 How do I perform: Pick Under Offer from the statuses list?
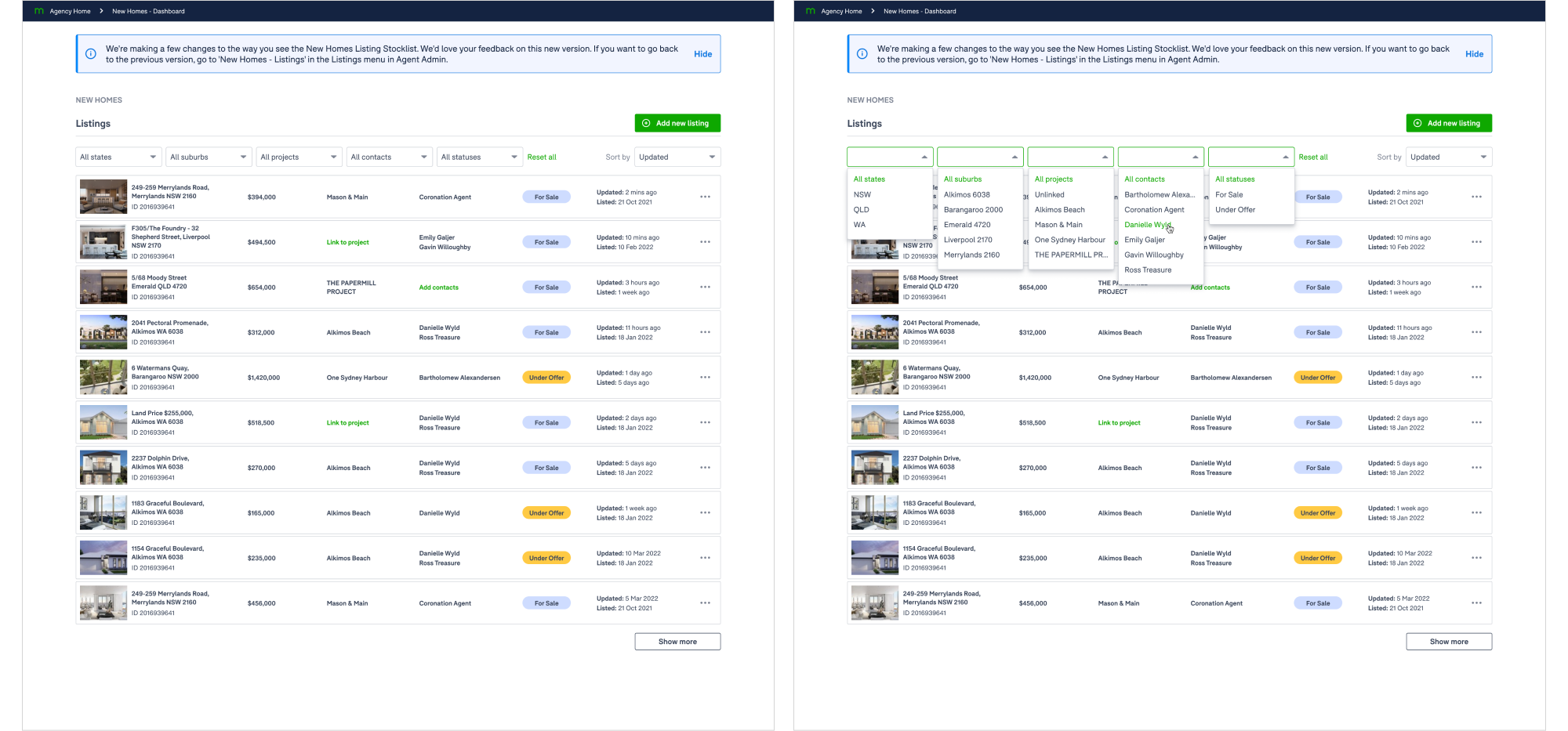click(1235, 210)
